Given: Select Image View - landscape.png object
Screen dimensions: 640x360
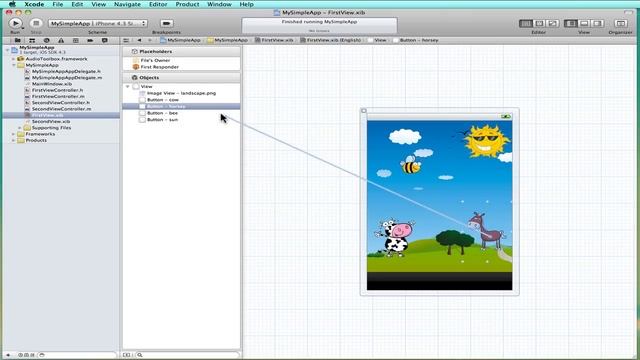Looking at the screenshot, I should tap(181, 93).
